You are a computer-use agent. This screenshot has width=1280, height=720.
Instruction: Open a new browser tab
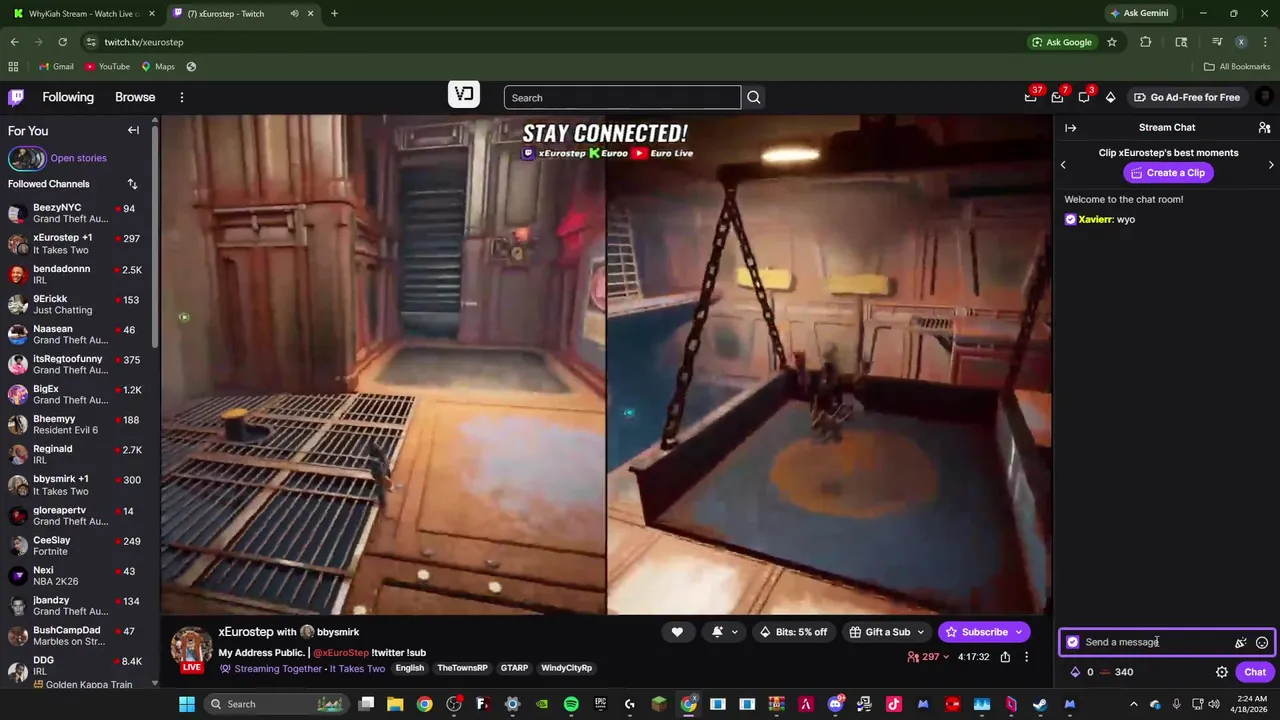pos(334,14)
